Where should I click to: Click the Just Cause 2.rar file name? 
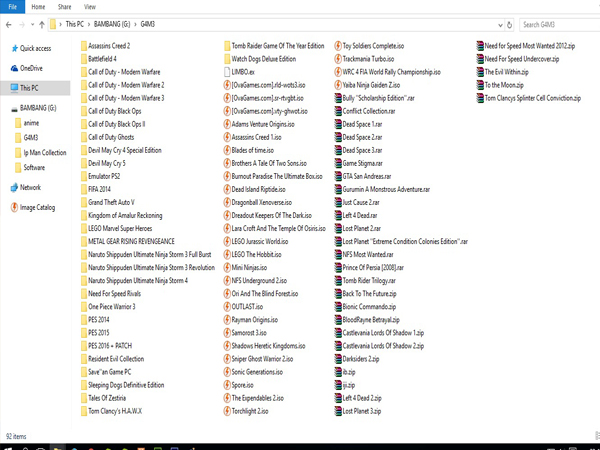tap(361, 202)
